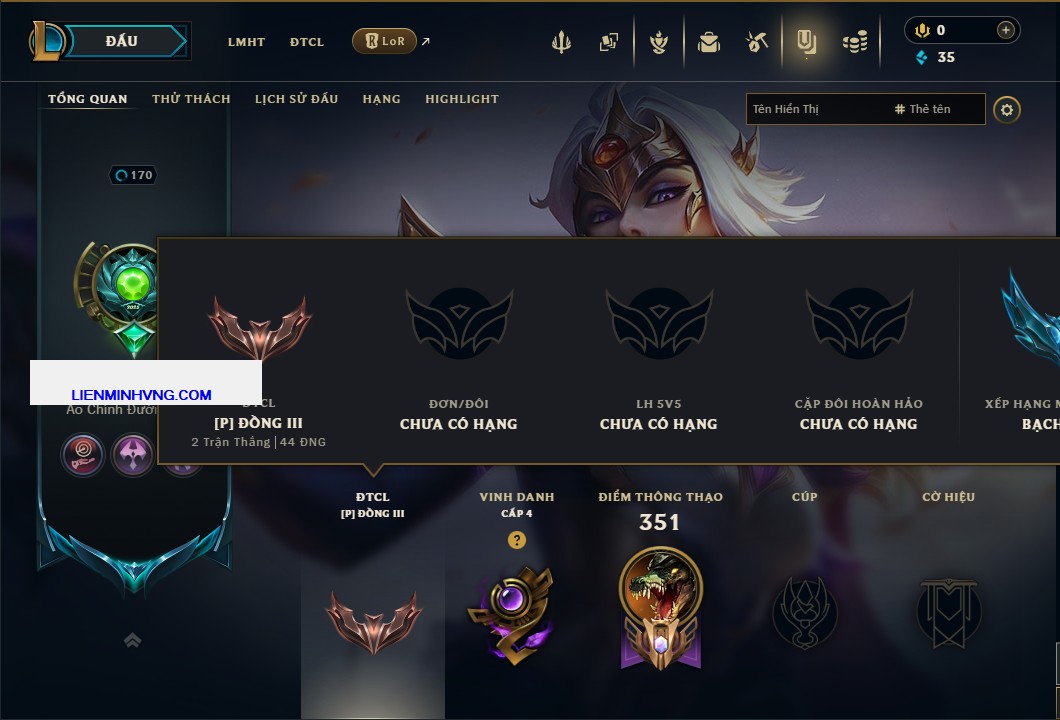The height and width of the screenshot is (720, 1060).
Task: Click the backpack inventory icon
Action: tap(708, 43)
